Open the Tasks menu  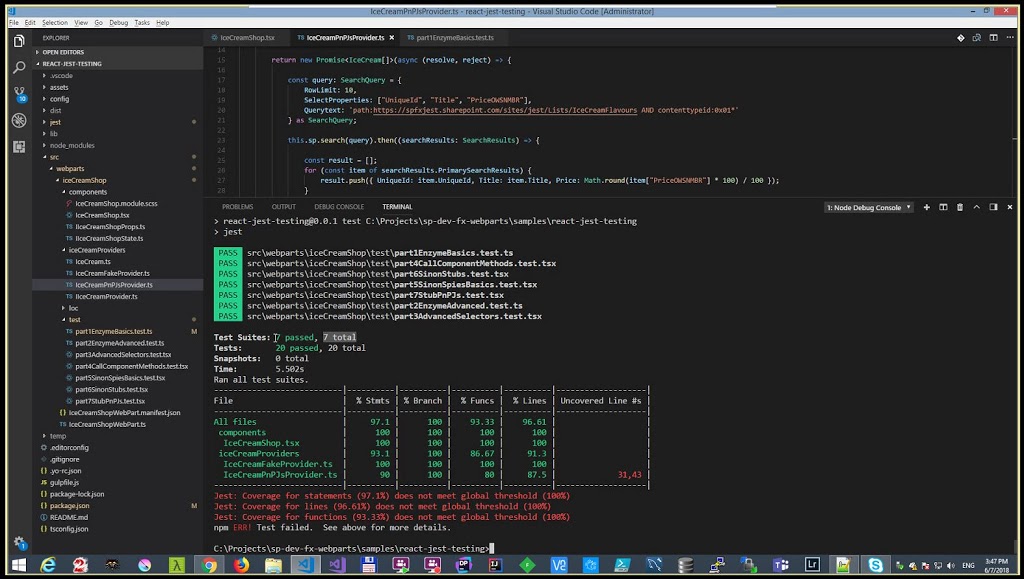click(142, 23)
